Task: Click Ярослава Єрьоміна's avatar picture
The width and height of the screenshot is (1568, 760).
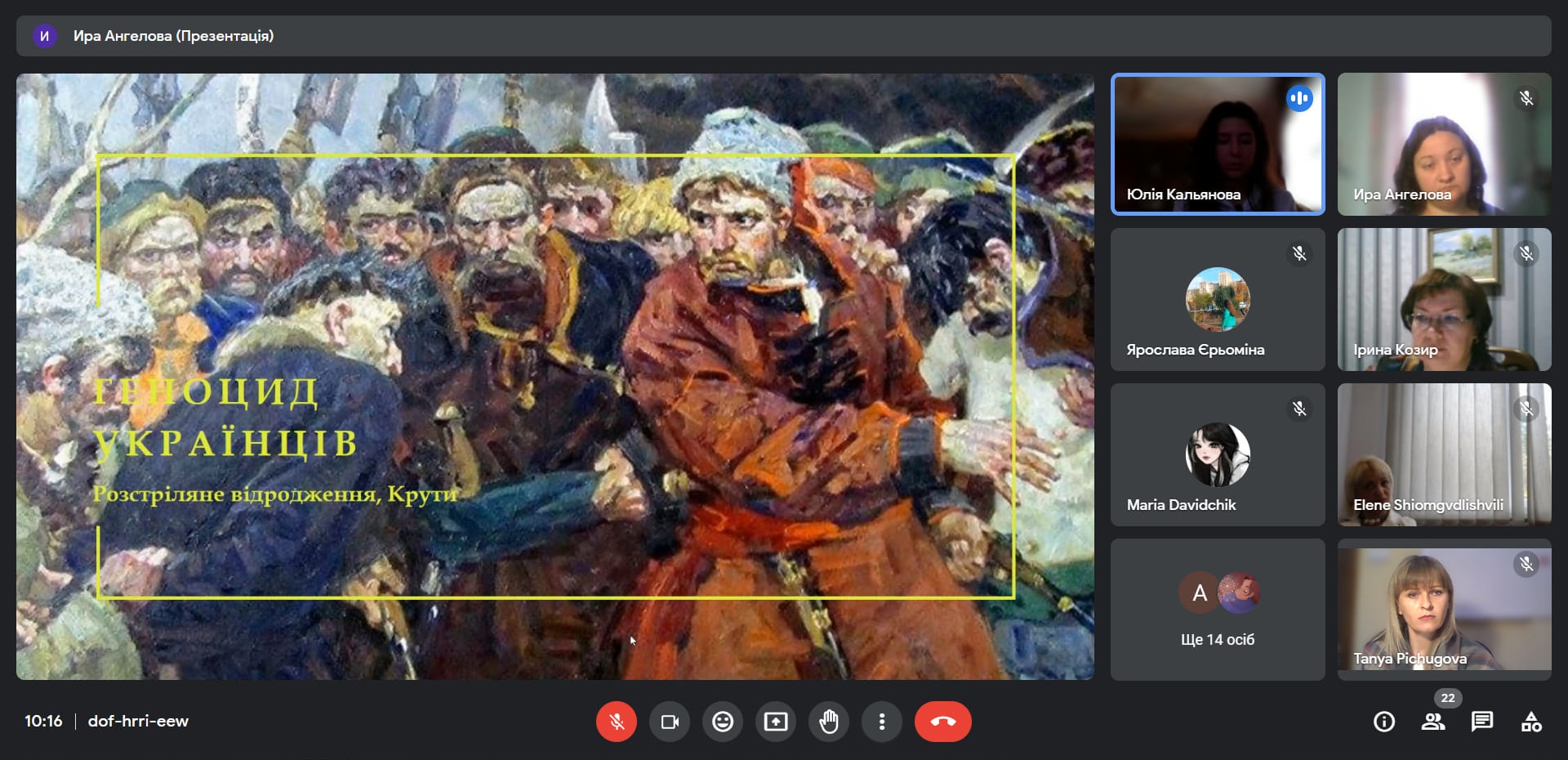Action: [1218, 299]
